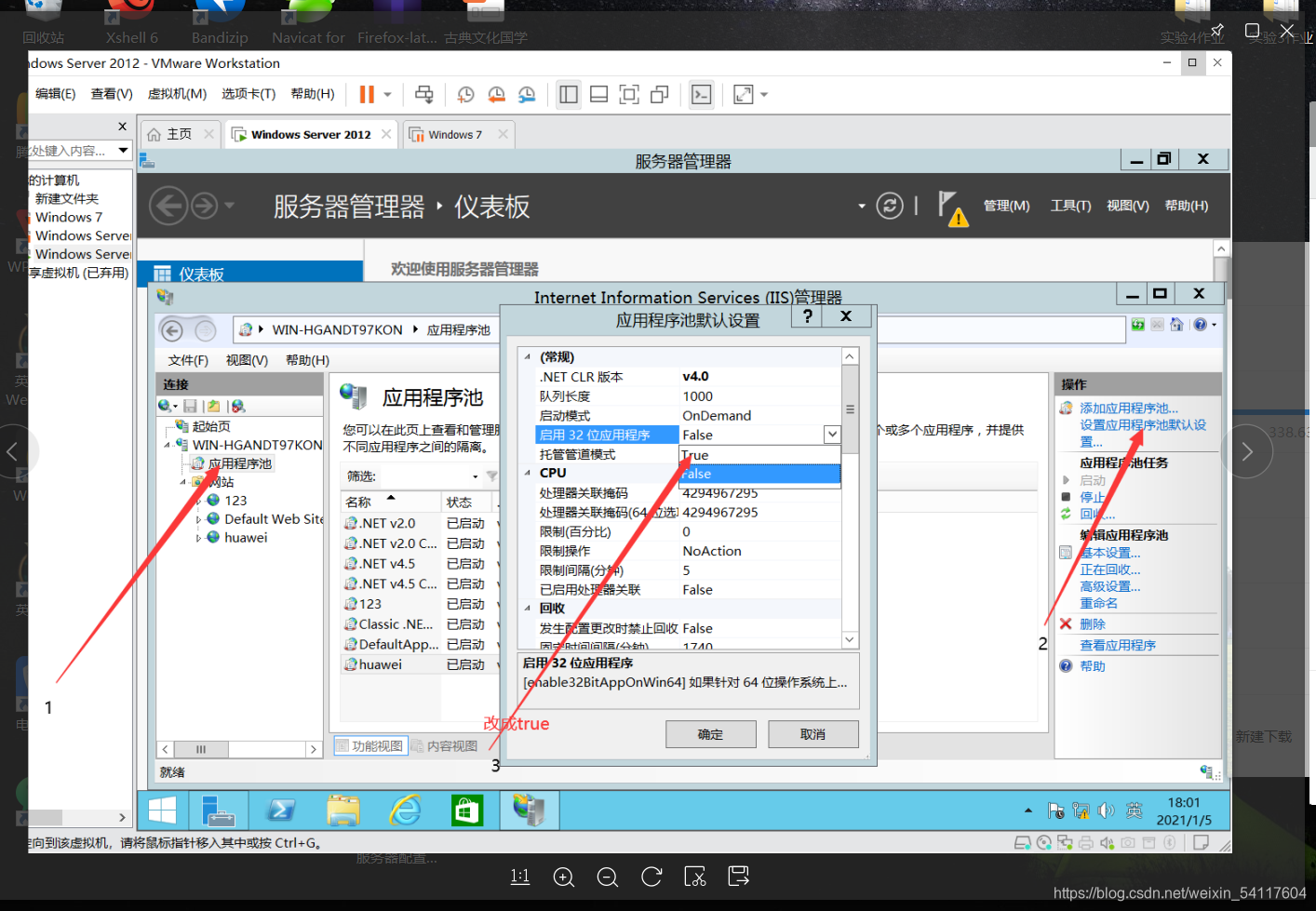Toggle the thumbnail bar view icon

(598, 94)
